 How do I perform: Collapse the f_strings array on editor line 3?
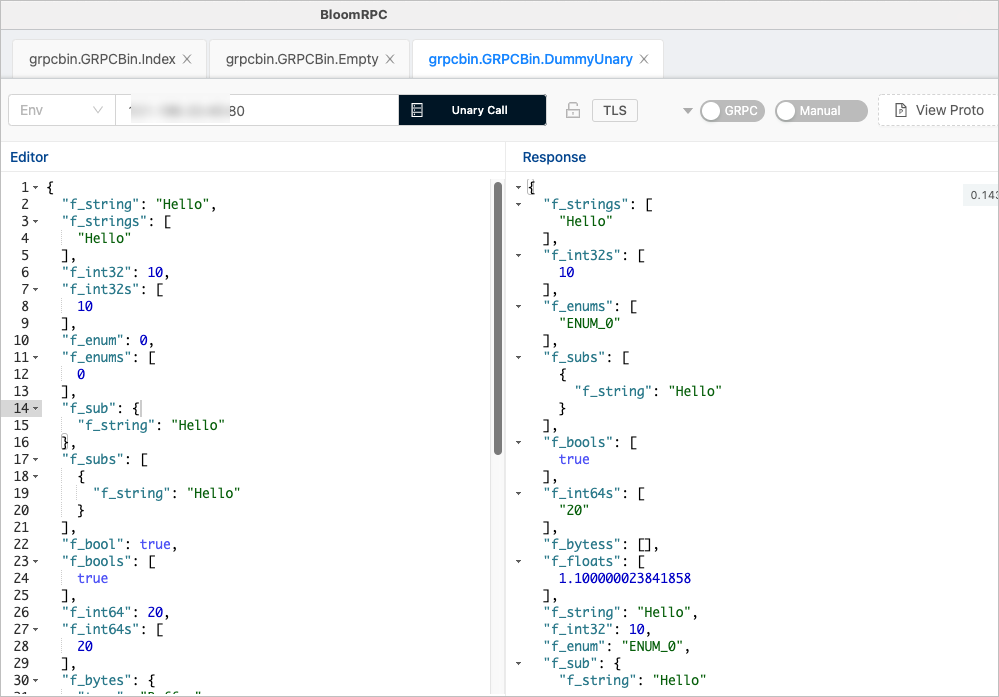(36, 221)
